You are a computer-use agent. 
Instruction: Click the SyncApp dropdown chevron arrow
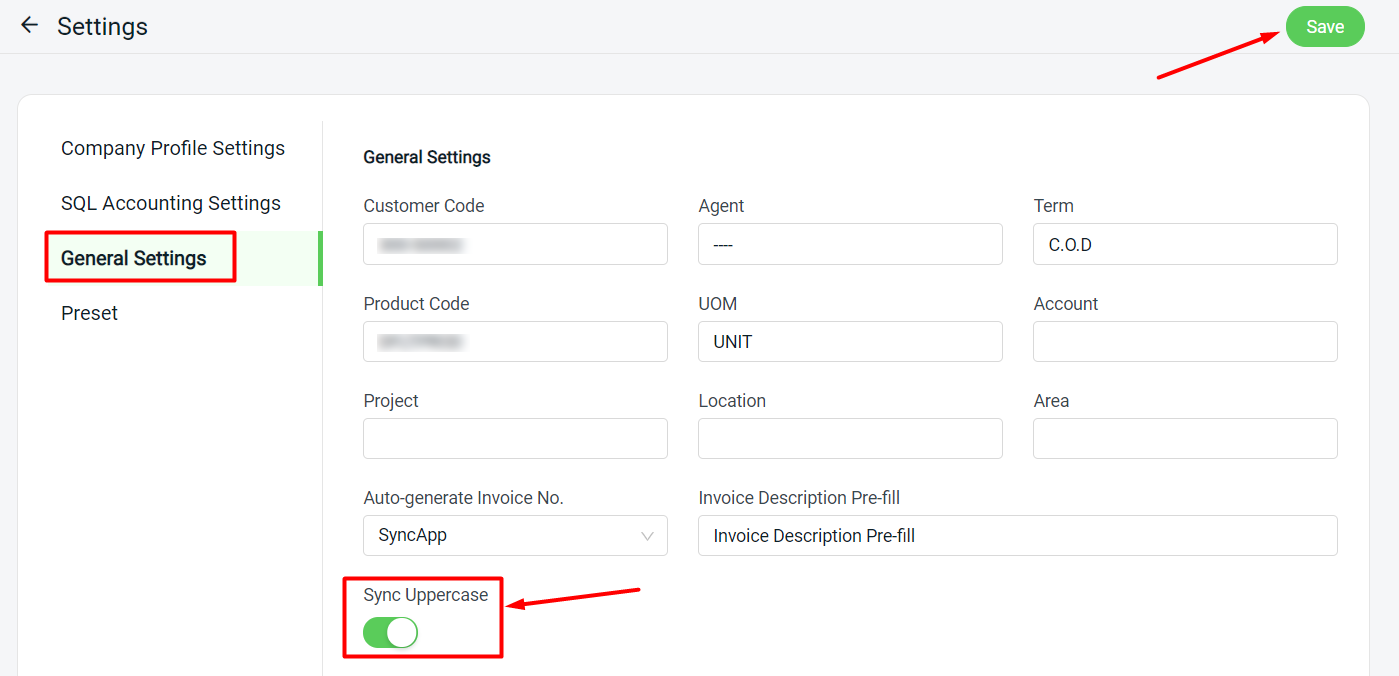click(x=647, y=536)
